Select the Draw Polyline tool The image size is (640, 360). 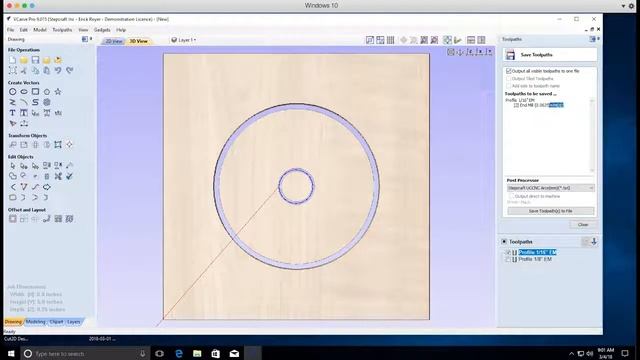pyautogui.click(x=13, y=102)
